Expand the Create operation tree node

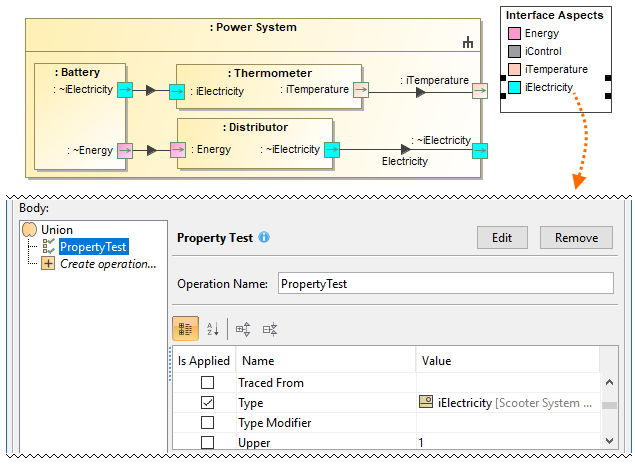[x=48, y=264]
